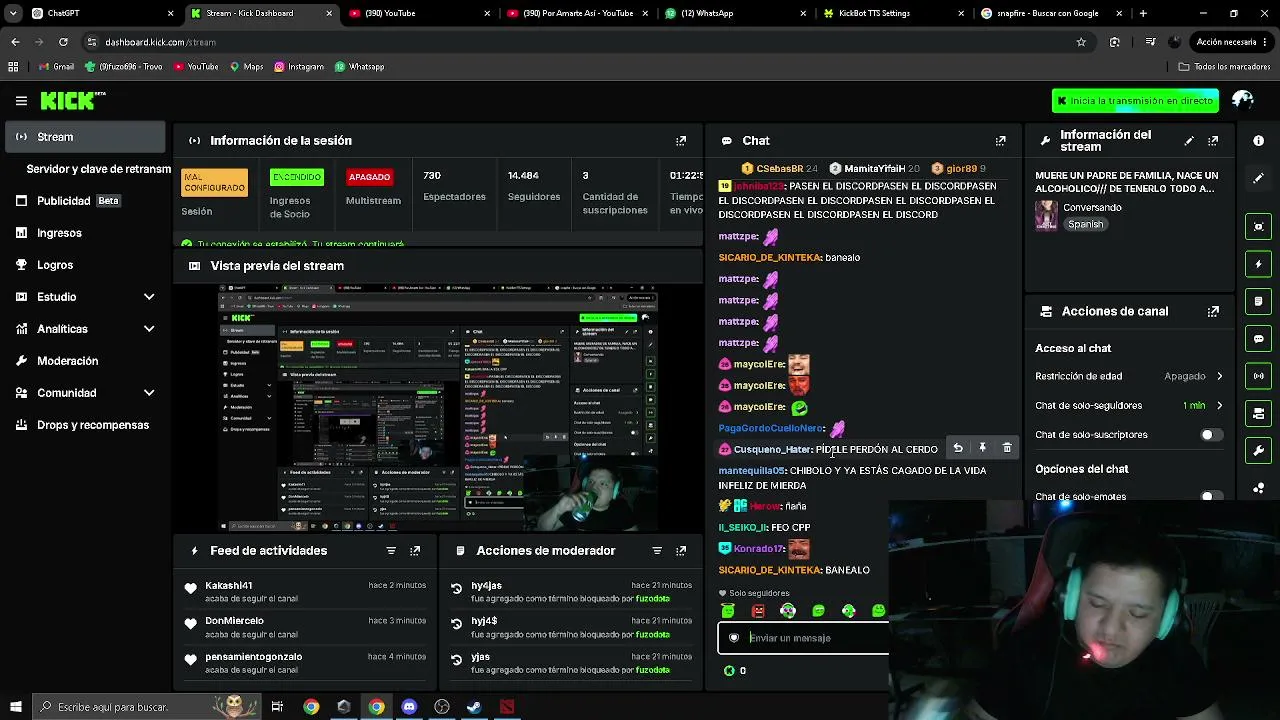Switch to the KickBot TTS Settings tab
The width and height of the screenshot is (1280, 720).
coord(893,13)
